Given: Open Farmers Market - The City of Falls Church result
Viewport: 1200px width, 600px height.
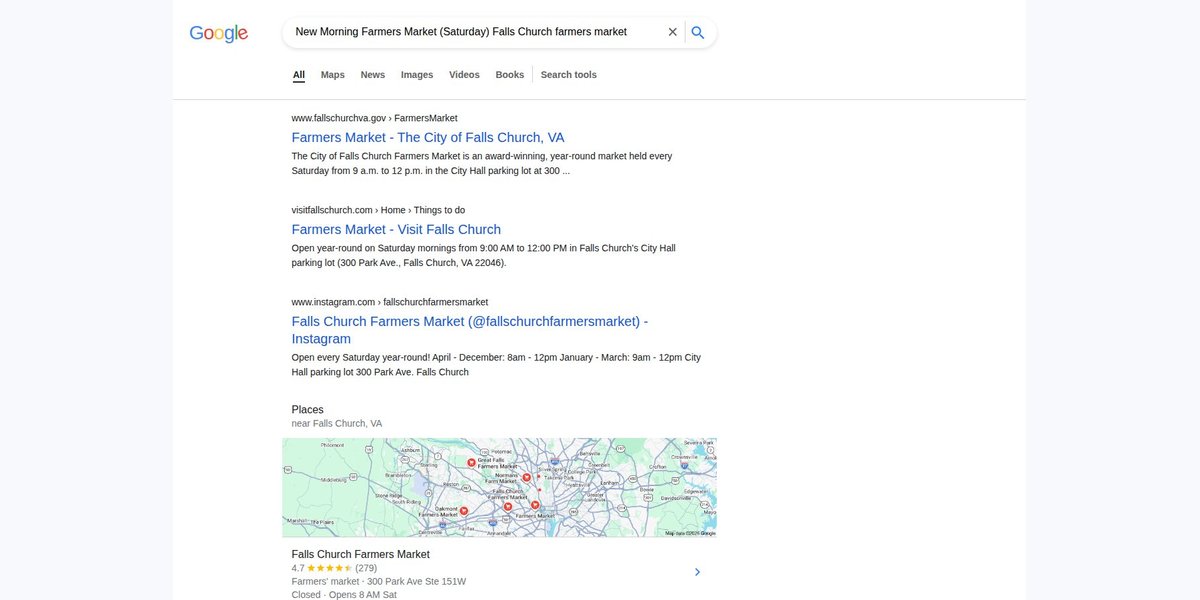Looking at the screenshot, I should [428, 137].
